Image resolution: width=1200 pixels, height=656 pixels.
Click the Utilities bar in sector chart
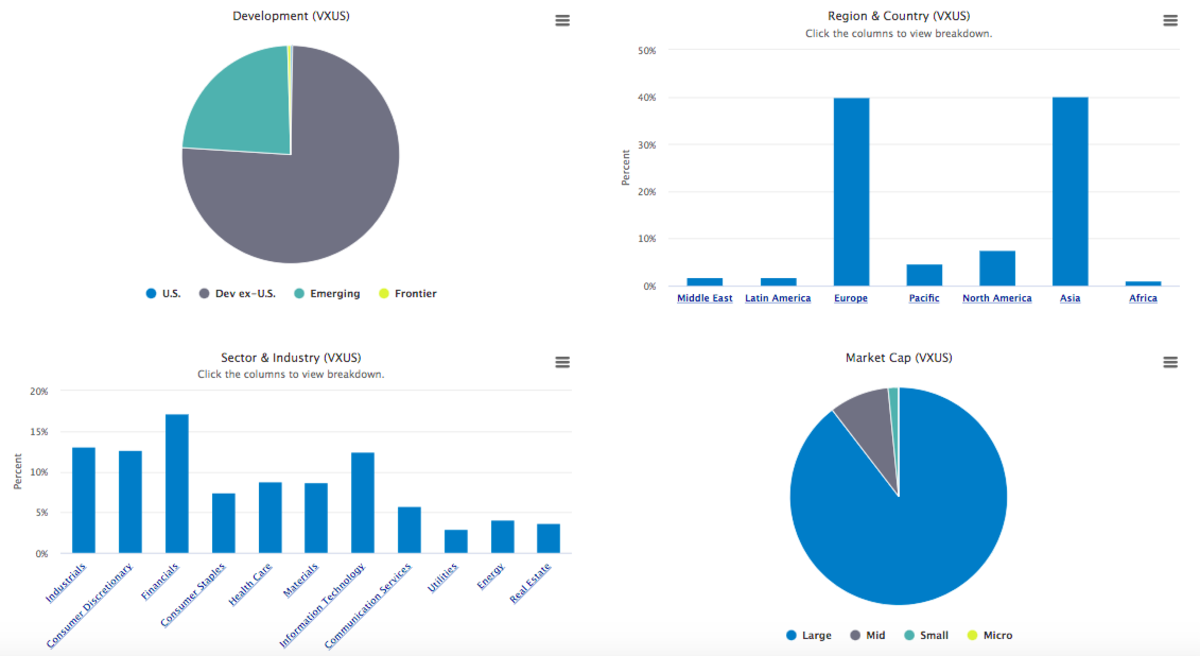tap(456, 541)
